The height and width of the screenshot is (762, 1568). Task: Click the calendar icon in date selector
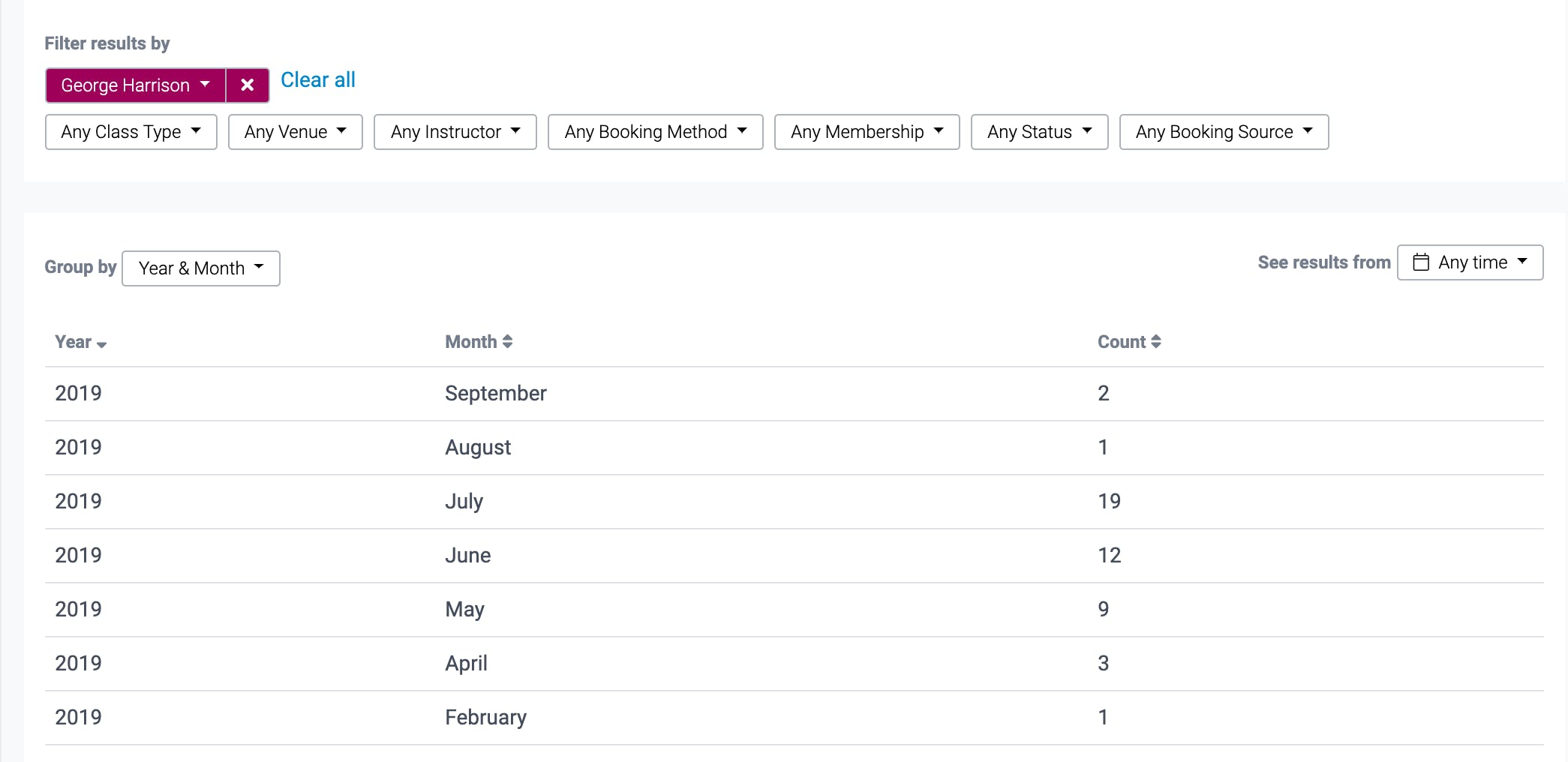pyautogui.click(x=1422, y=262)
